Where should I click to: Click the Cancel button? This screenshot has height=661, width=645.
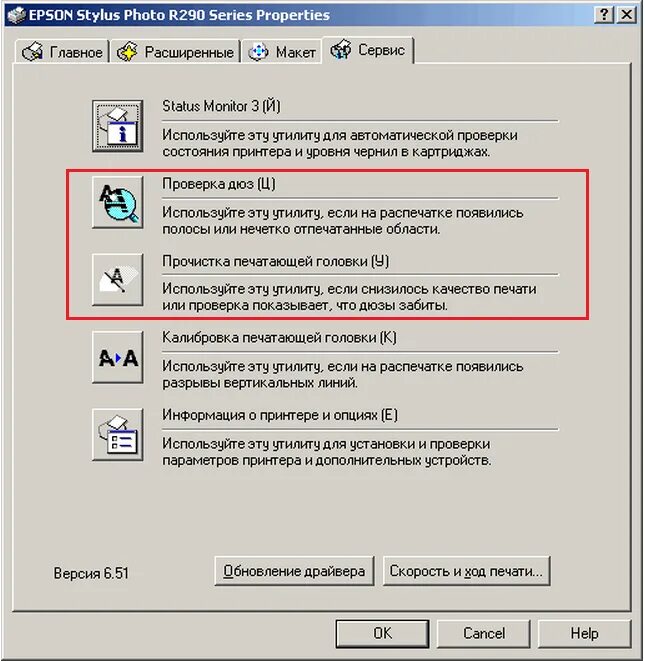tap(484, 633)
